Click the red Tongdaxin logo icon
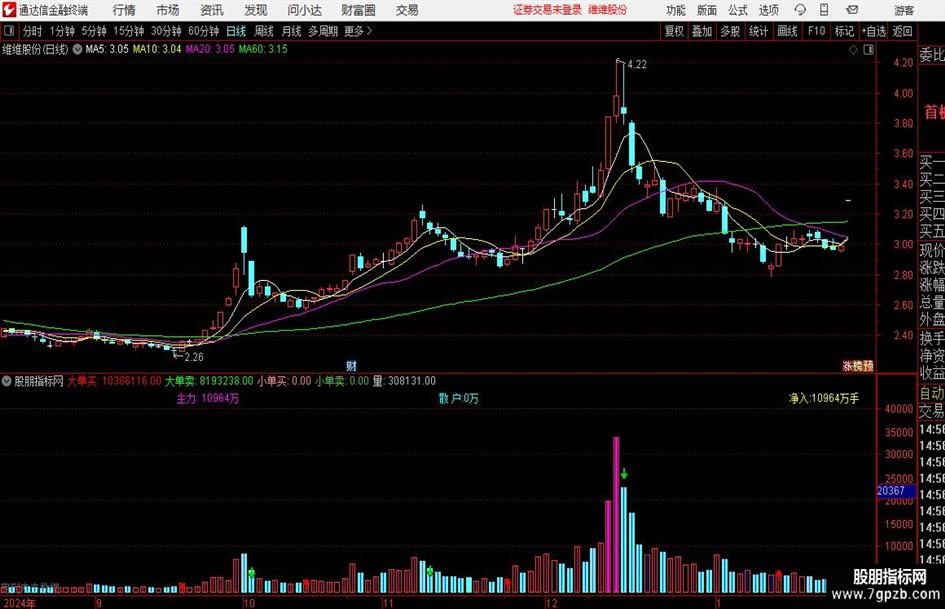The width and height of the screenshot is (945, 609). point(9,10)
